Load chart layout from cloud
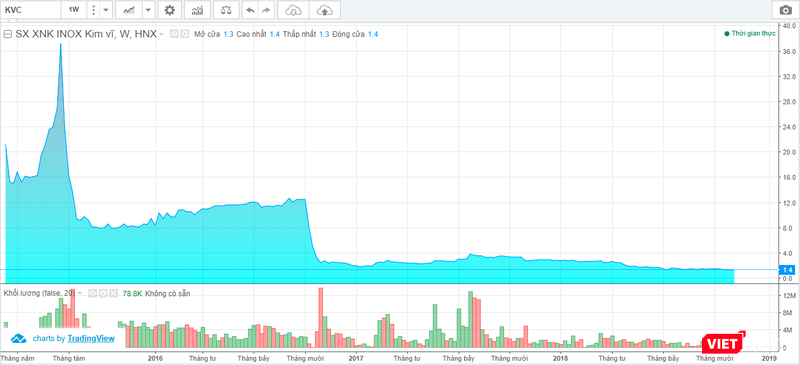The height and width of the screenshot is (365, 800). [293, 10]
